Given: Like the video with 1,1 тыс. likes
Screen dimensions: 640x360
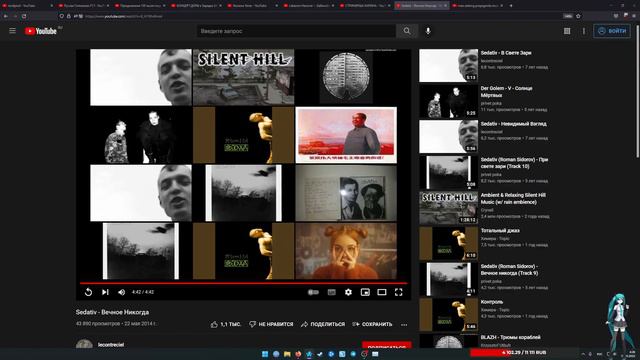Looking at the screenshot, I should (x=226, y=324).
